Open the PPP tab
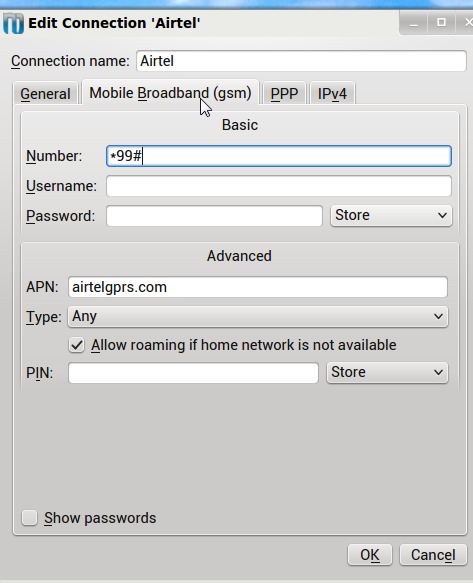This screenshot has width=473, height=583. click(284, 93)
